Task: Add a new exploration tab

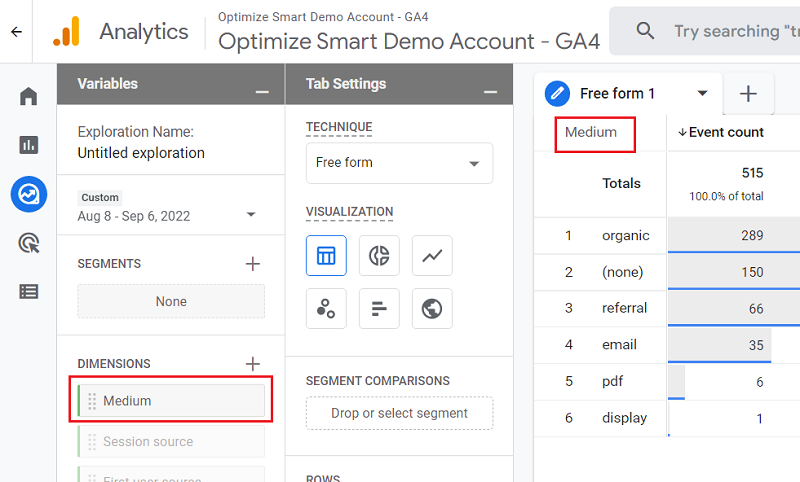Action: coord(748,94)
